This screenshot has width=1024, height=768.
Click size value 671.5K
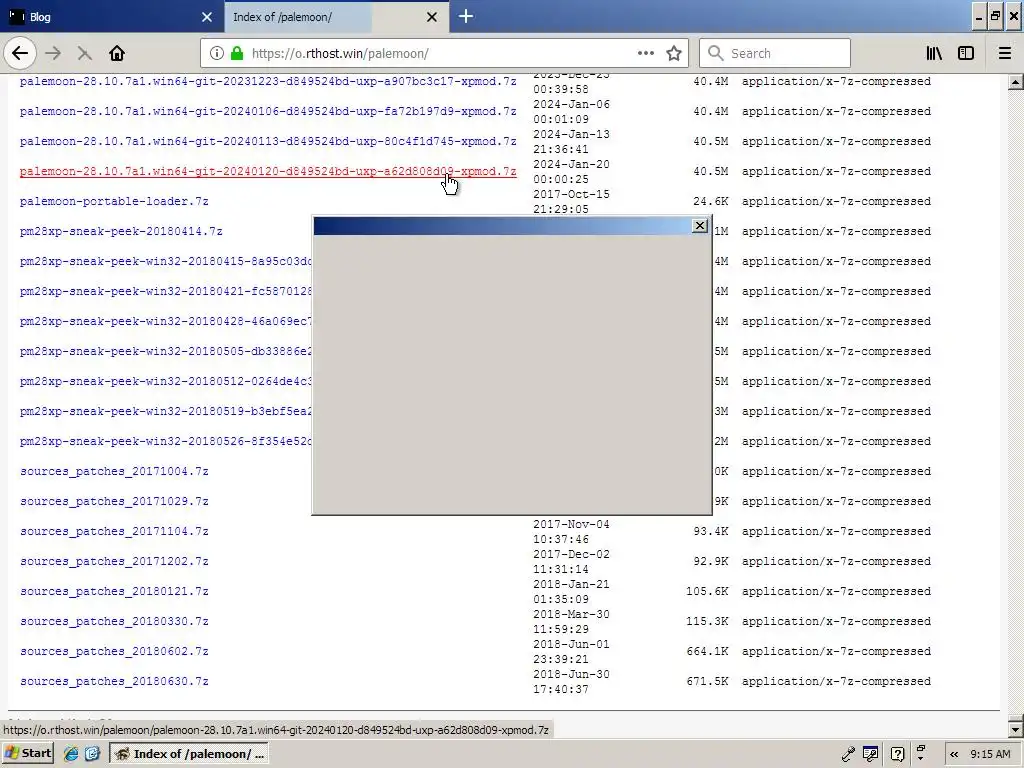click(x=707, y=682)
